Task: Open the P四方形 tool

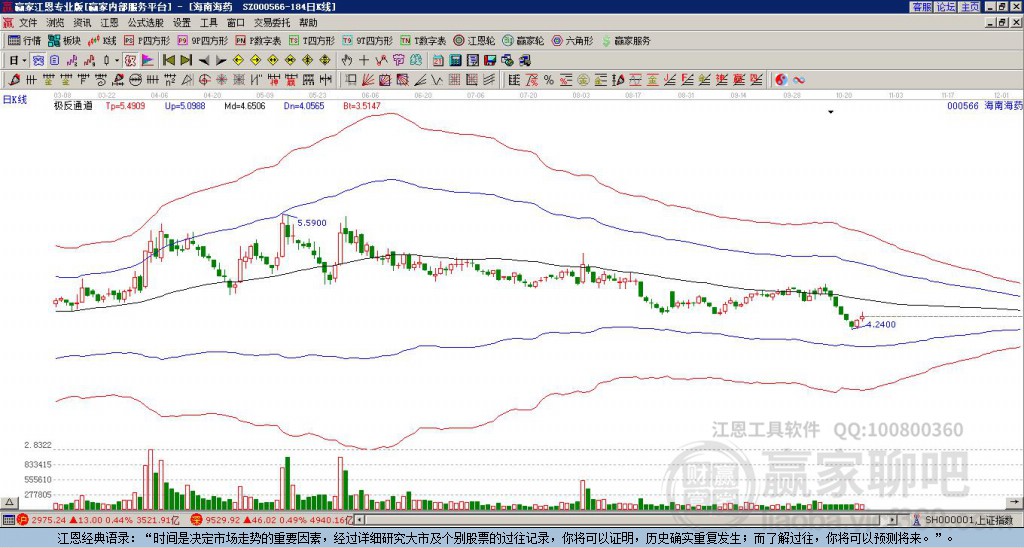Action: pos(148,40)
